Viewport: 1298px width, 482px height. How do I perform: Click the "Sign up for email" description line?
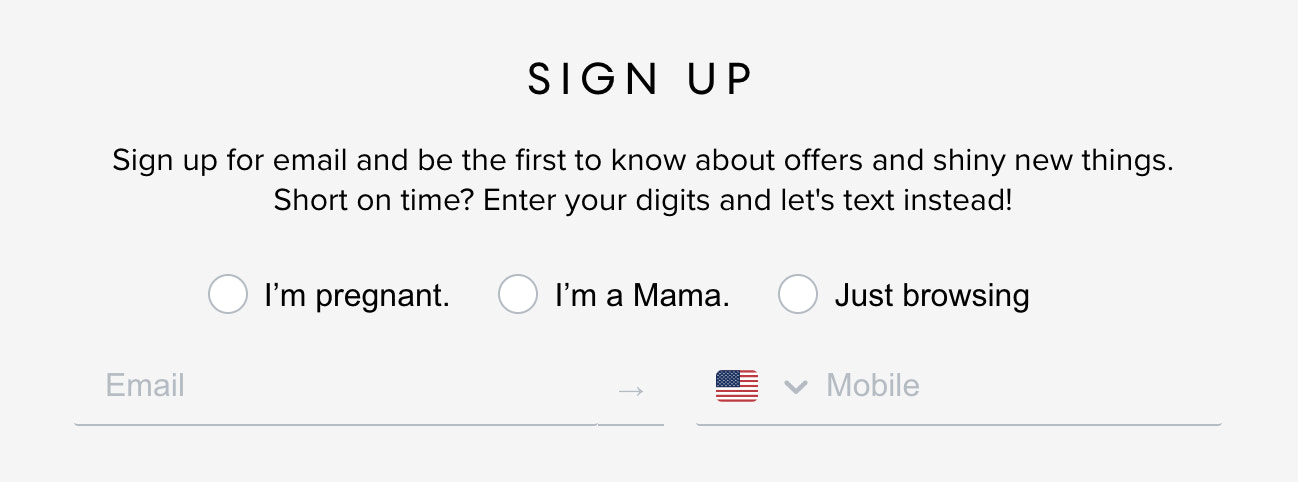coord(642,160)
